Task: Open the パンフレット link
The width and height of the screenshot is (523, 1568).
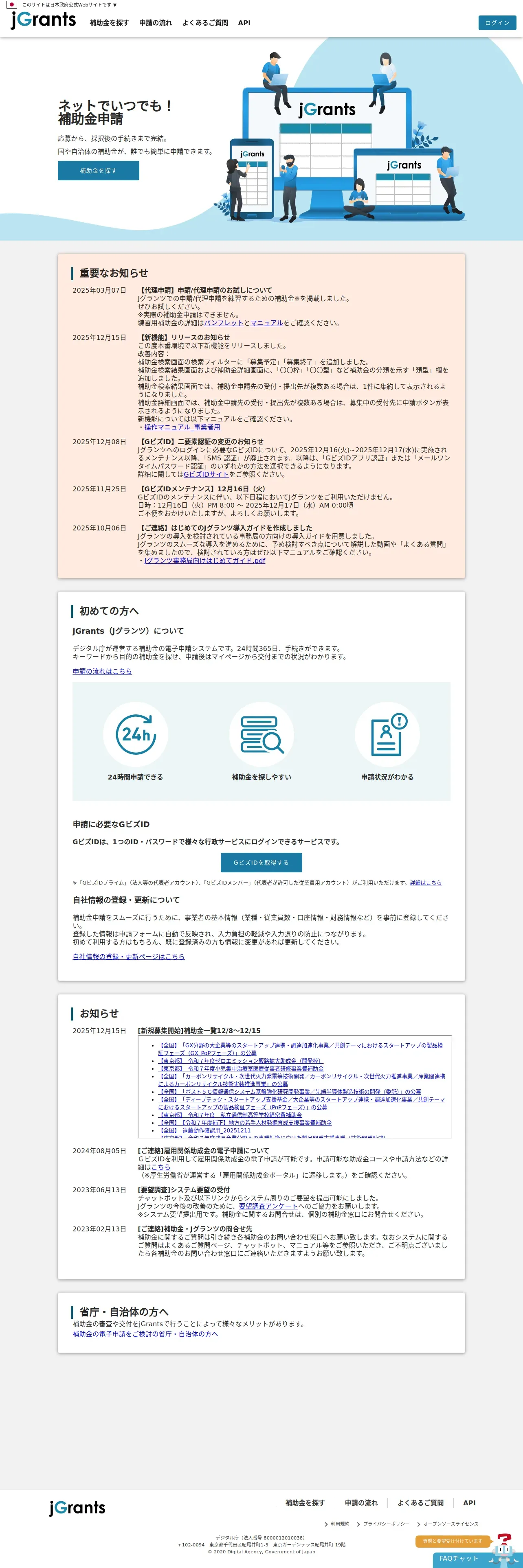Action: click(x=224, y=323)
